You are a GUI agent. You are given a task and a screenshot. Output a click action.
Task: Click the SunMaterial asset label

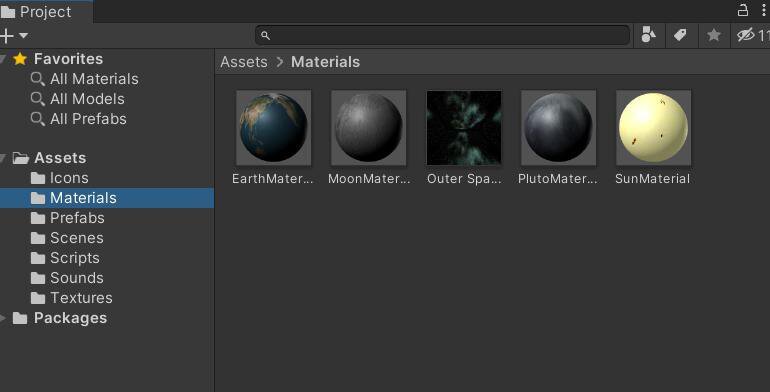(x=653, y=179)
